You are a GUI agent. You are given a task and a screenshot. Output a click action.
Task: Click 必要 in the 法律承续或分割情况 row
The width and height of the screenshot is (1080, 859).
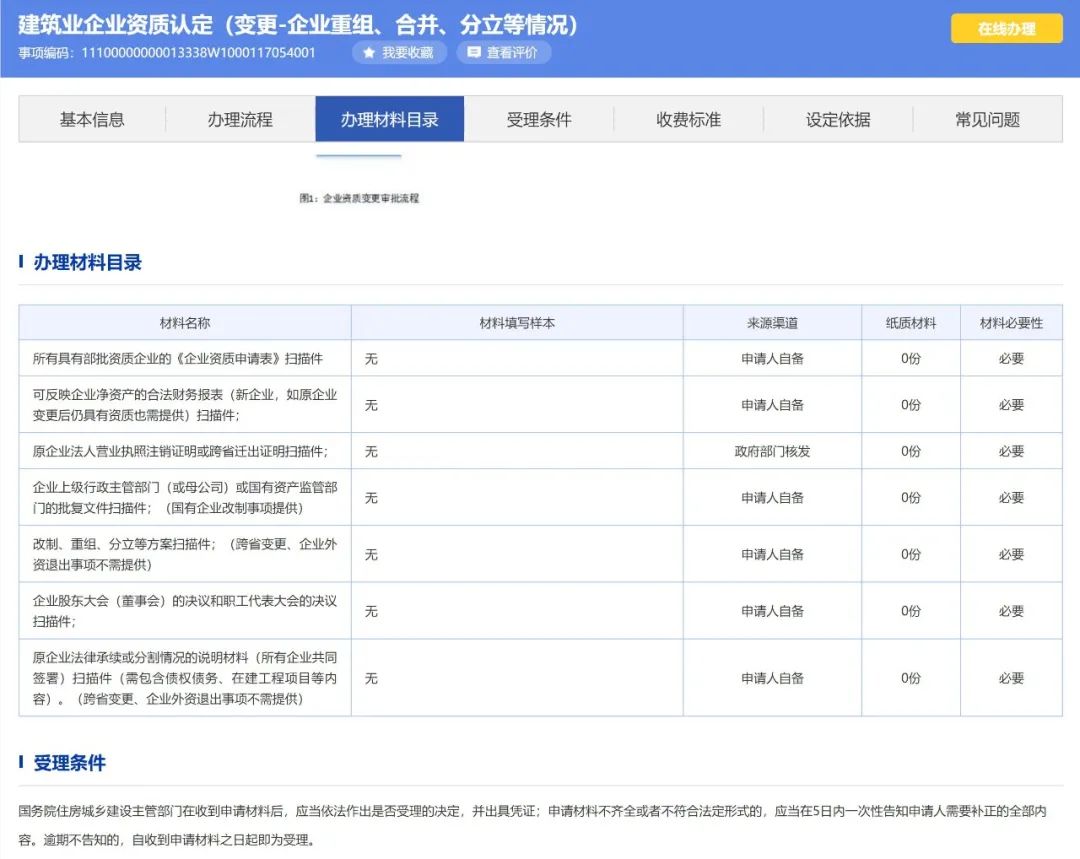click(1011, 678)
